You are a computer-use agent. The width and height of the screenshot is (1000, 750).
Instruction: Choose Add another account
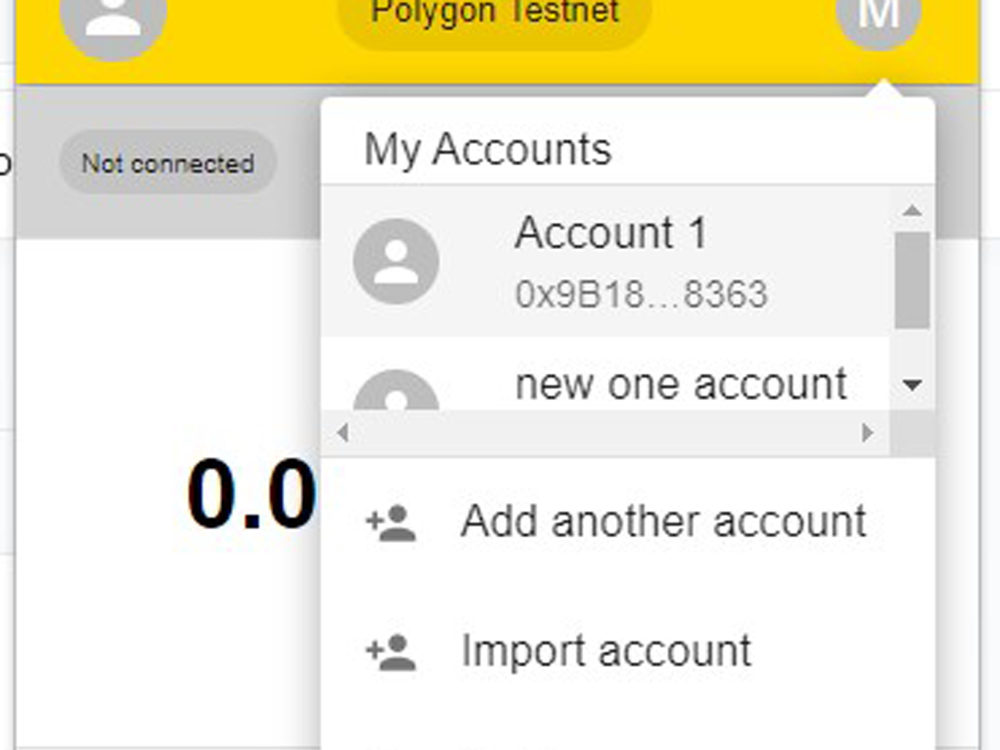pos(628,522)
